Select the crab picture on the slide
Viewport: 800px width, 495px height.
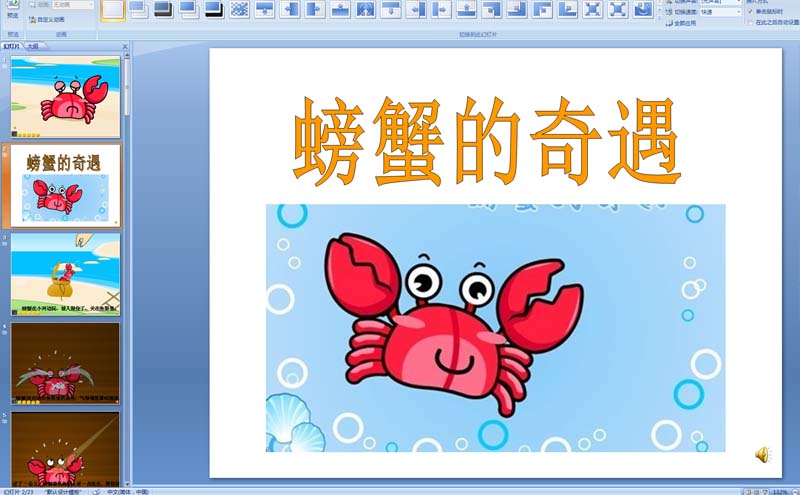click(495, 328)
